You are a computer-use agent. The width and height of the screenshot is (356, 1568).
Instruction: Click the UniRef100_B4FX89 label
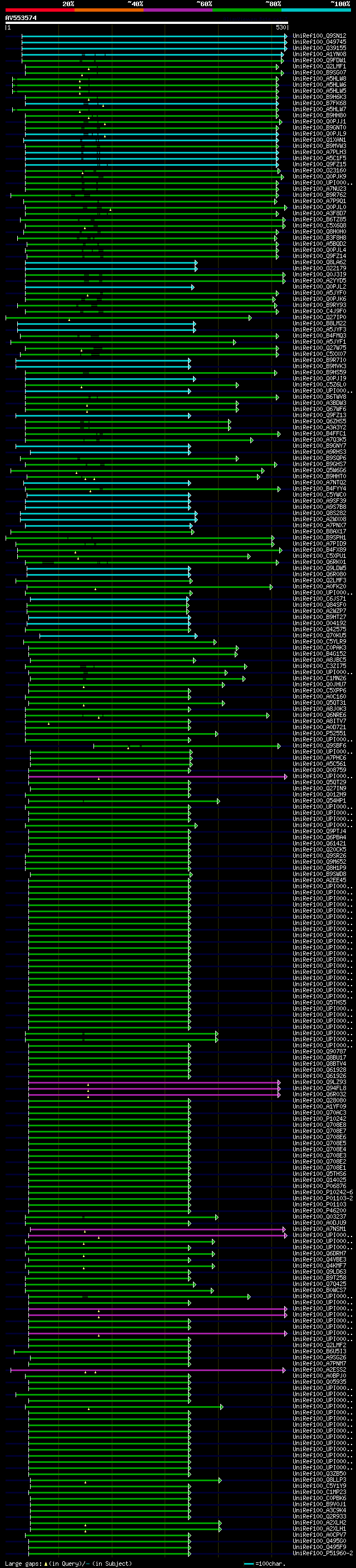[319, 550]
